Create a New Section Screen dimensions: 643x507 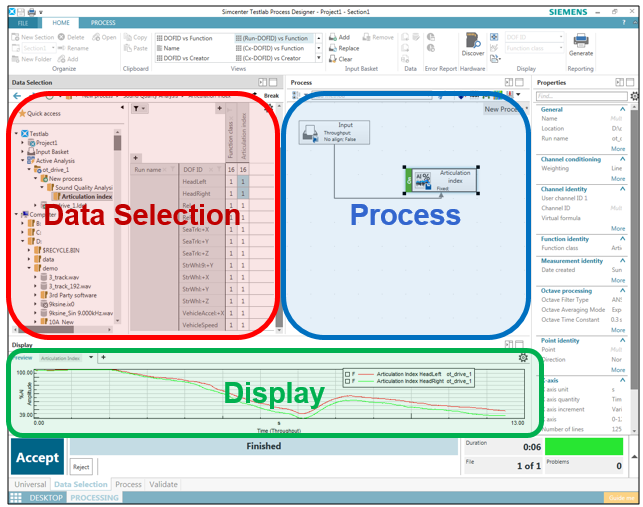pos(33,37)
